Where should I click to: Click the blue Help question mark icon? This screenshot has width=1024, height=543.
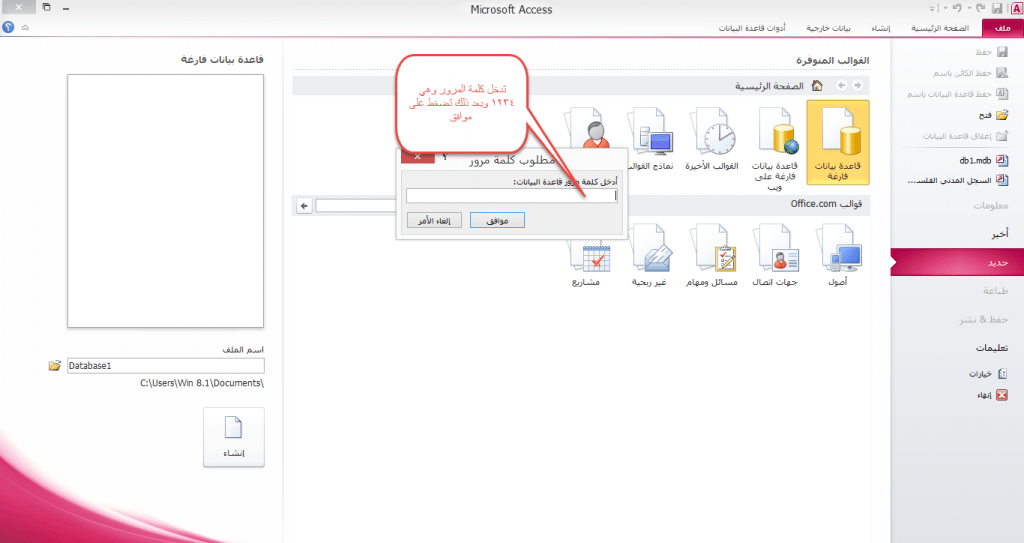[8, 27]
